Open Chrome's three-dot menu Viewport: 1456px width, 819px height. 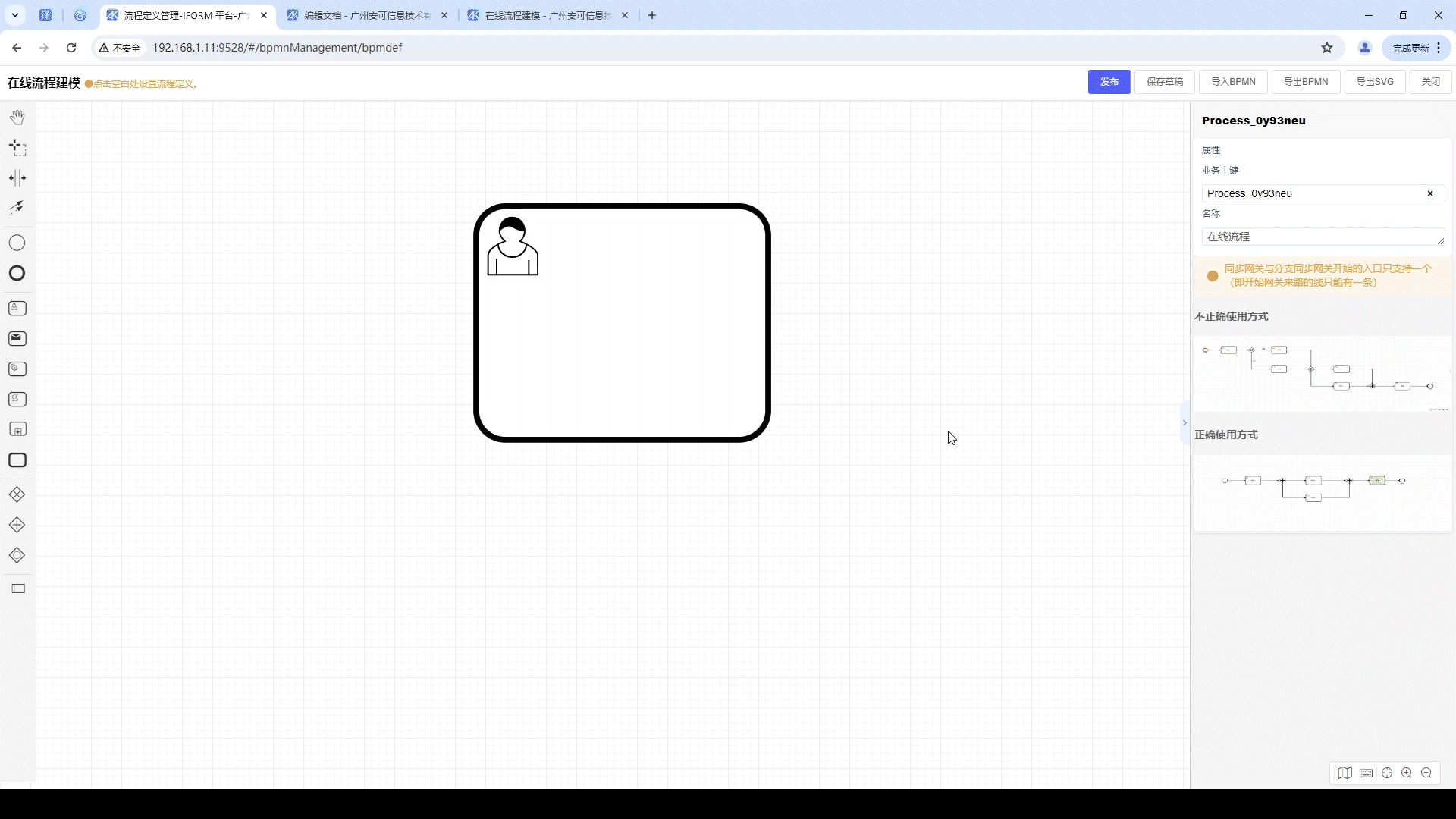point(1439,48)
